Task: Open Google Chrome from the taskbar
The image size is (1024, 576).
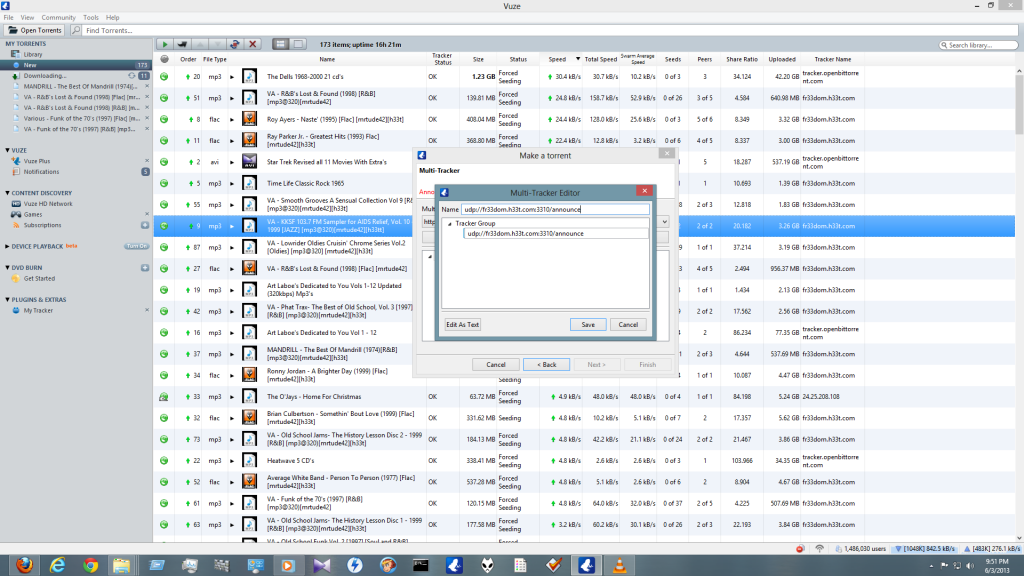Action: [90, 565]
